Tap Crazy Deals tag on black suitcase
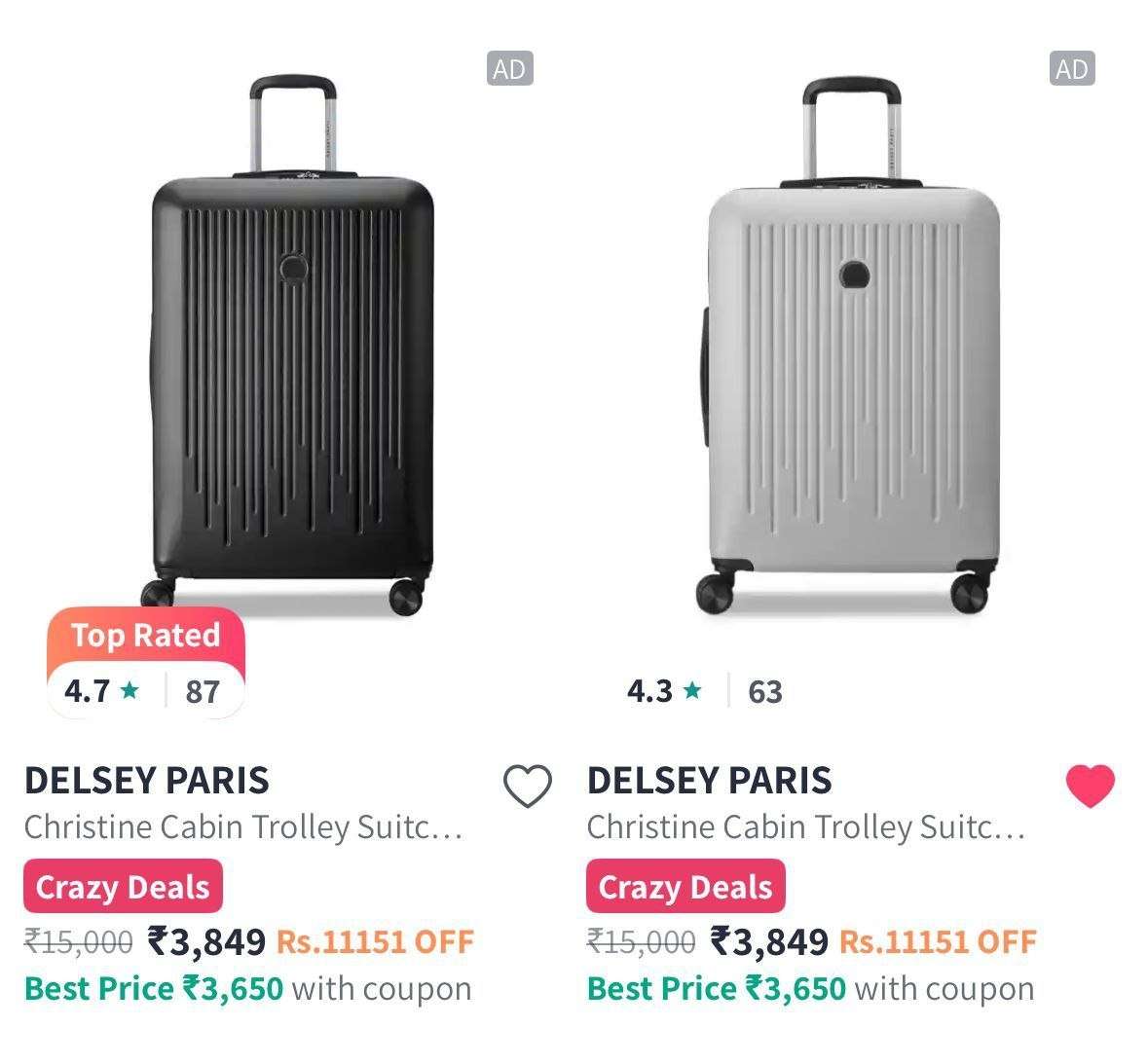1148x1064 pixels. coord(123,887)
